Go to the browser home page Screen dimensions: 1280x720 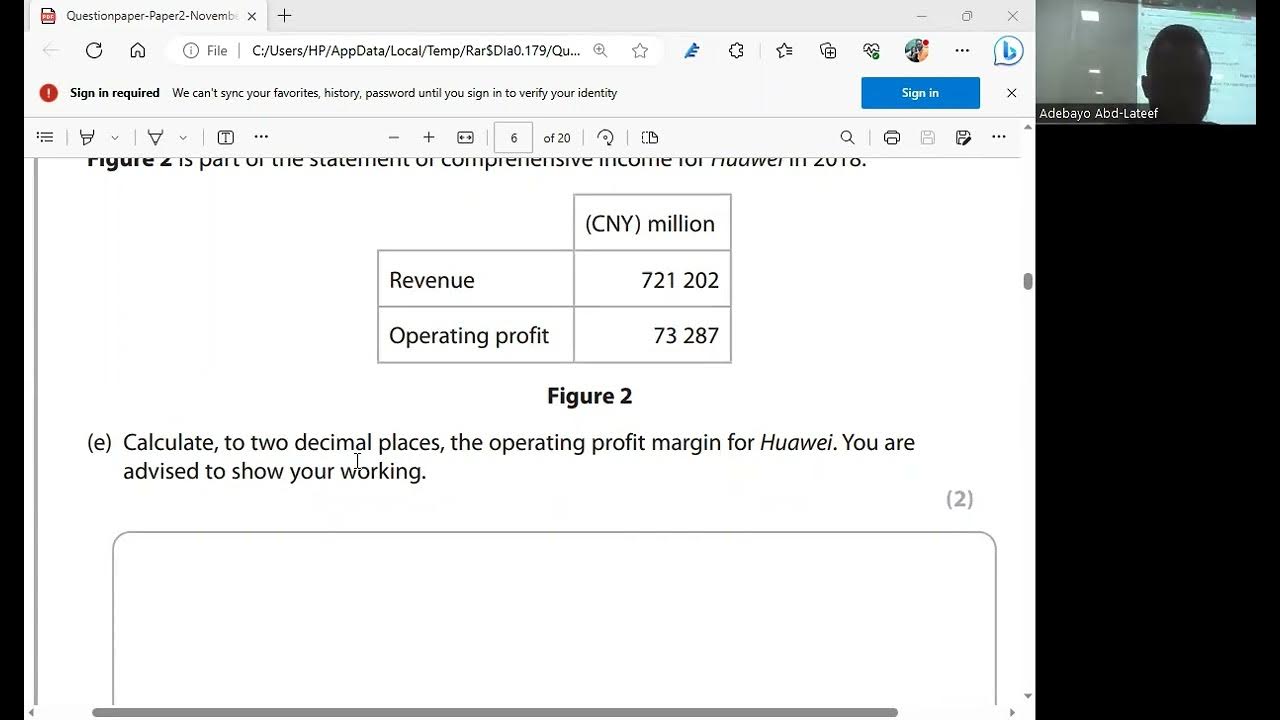(x=138, y=50)
